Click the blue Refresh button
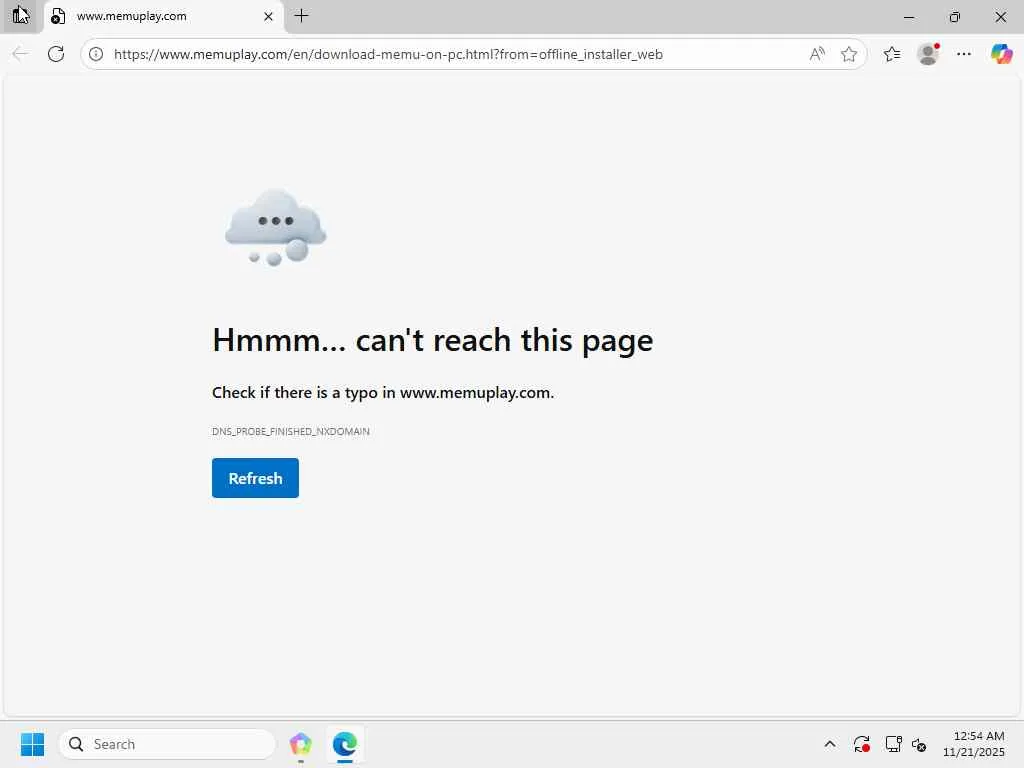 point(255,478)
